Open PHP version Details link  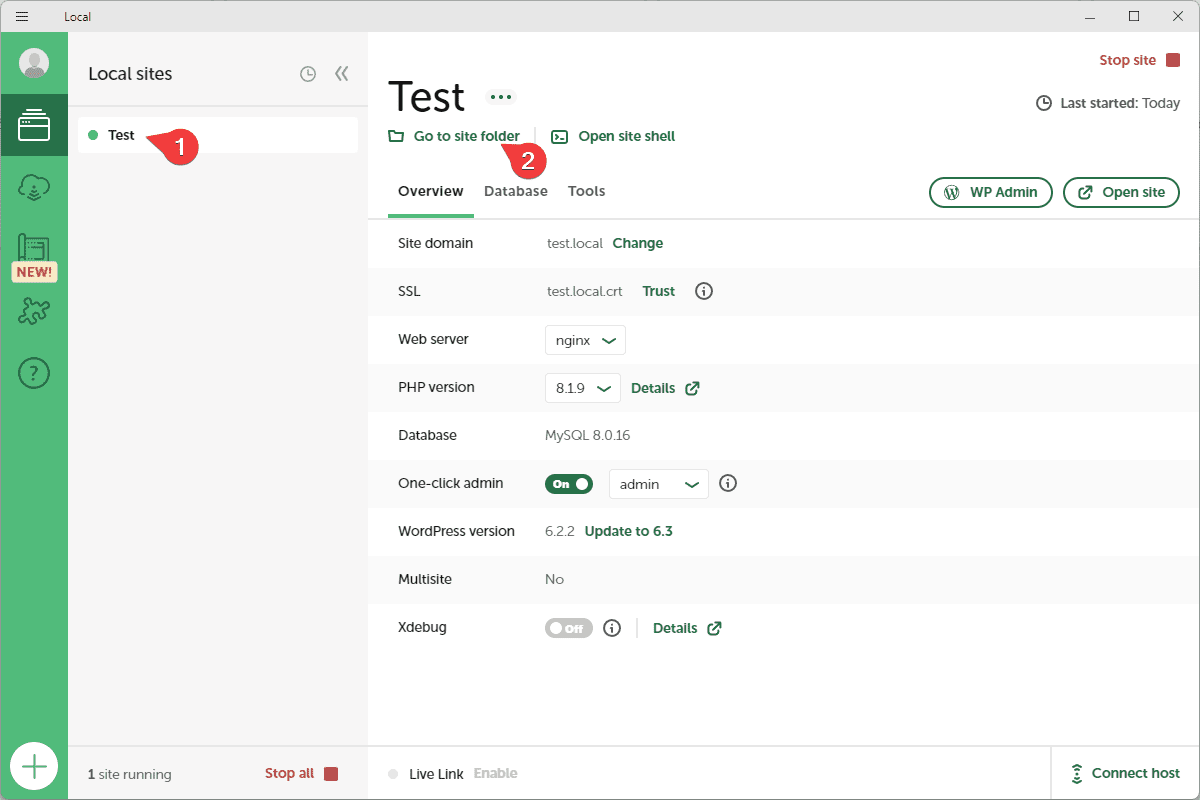(x=665, y=388)
